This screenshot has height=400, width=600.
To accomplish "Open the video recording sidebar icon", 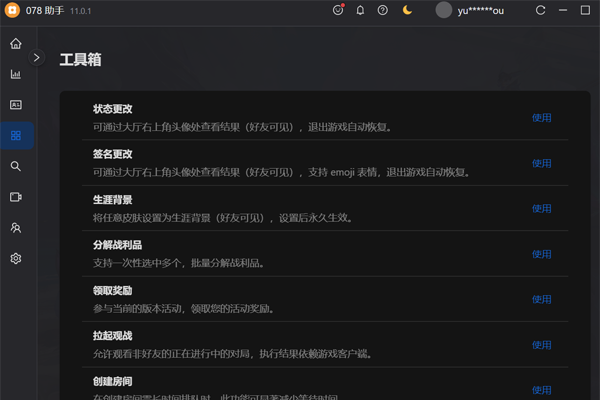I will tap(16, 197).
